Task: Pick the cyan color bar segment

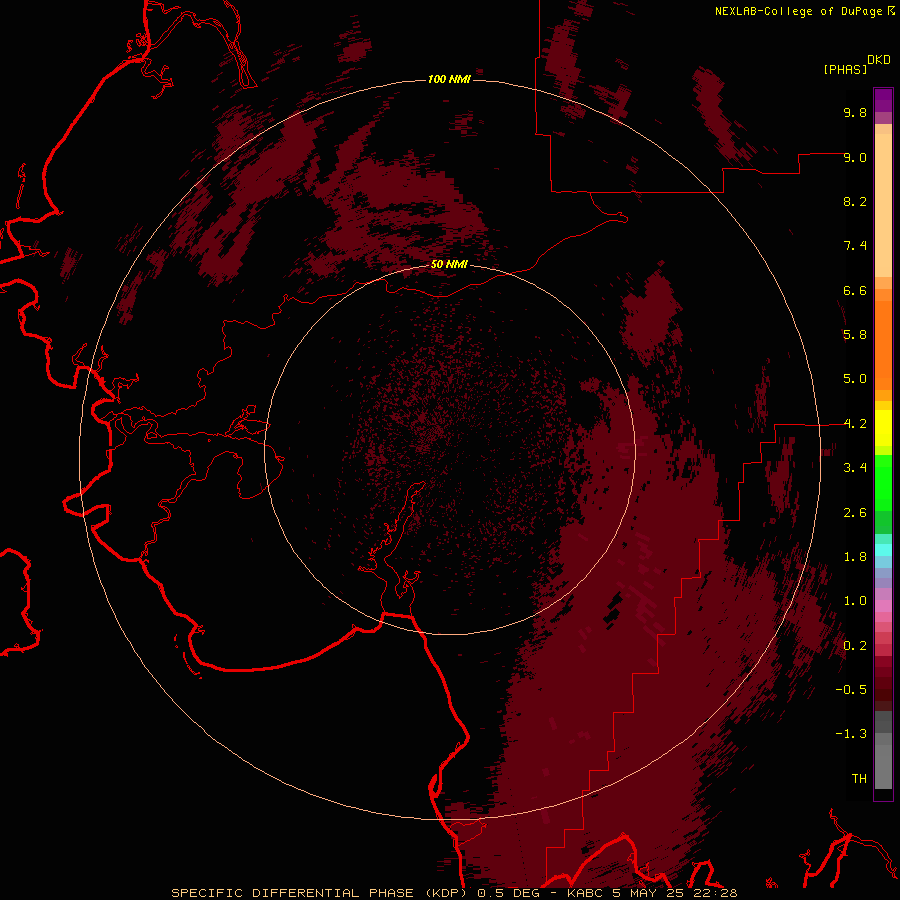Action: tap(883, 550)
